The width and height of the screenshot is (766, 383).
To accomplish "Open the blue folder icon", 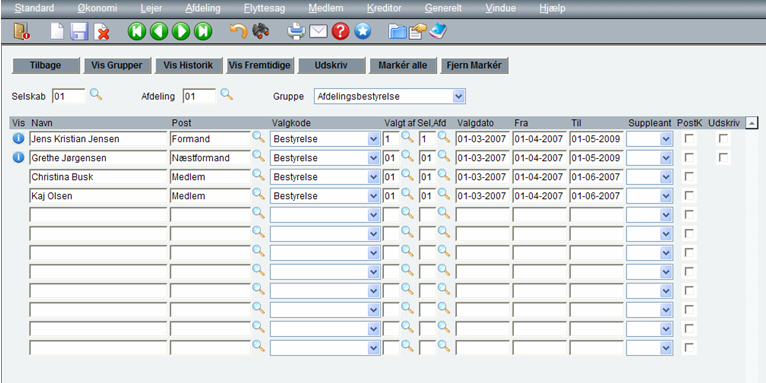I will click(398, 32).
